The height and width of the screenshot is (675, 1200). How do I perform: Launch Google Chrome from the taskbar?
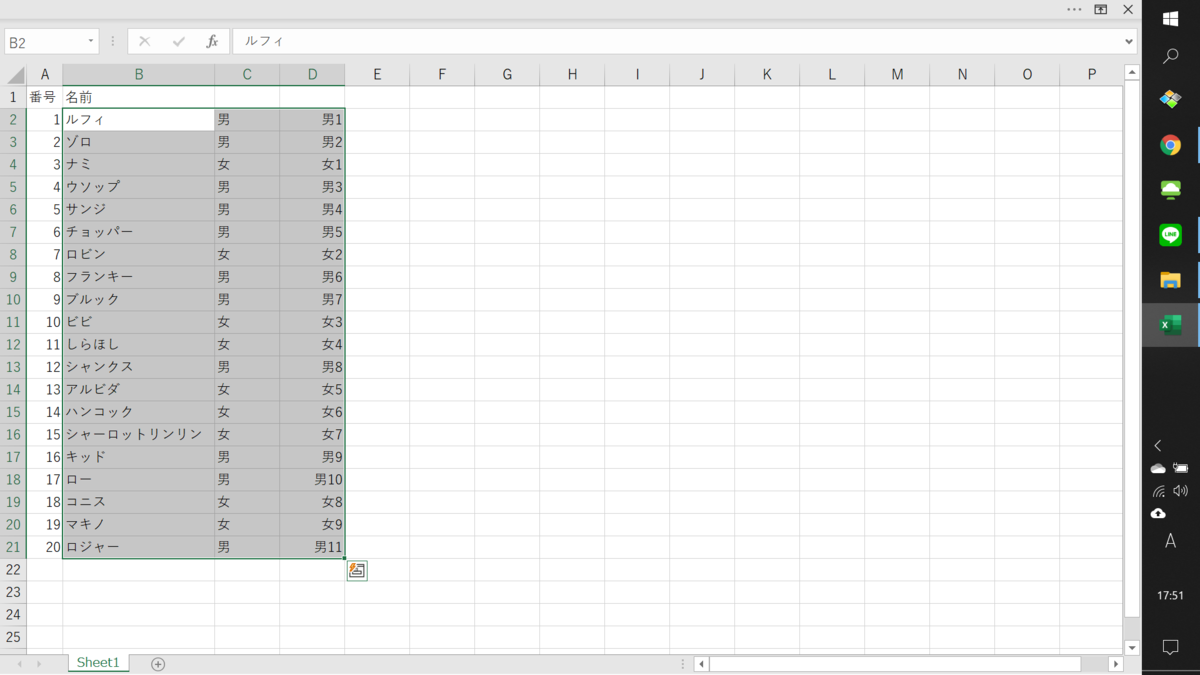click(1170, 145)
